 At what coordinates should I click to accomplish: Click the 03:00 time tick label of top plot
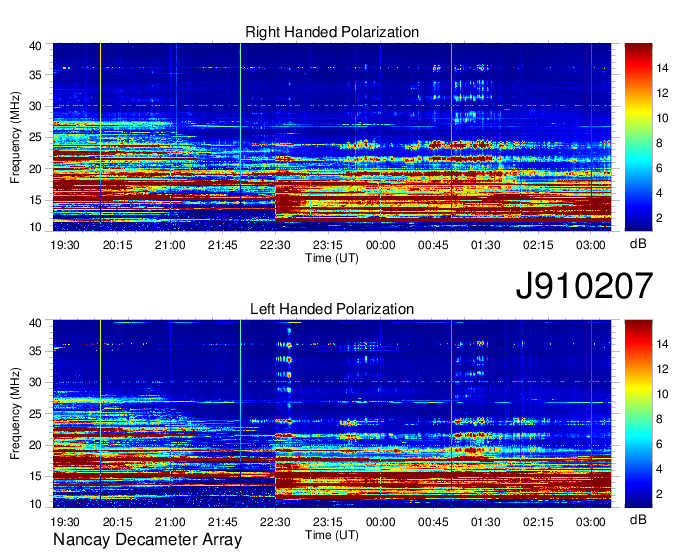click(591, 245)
